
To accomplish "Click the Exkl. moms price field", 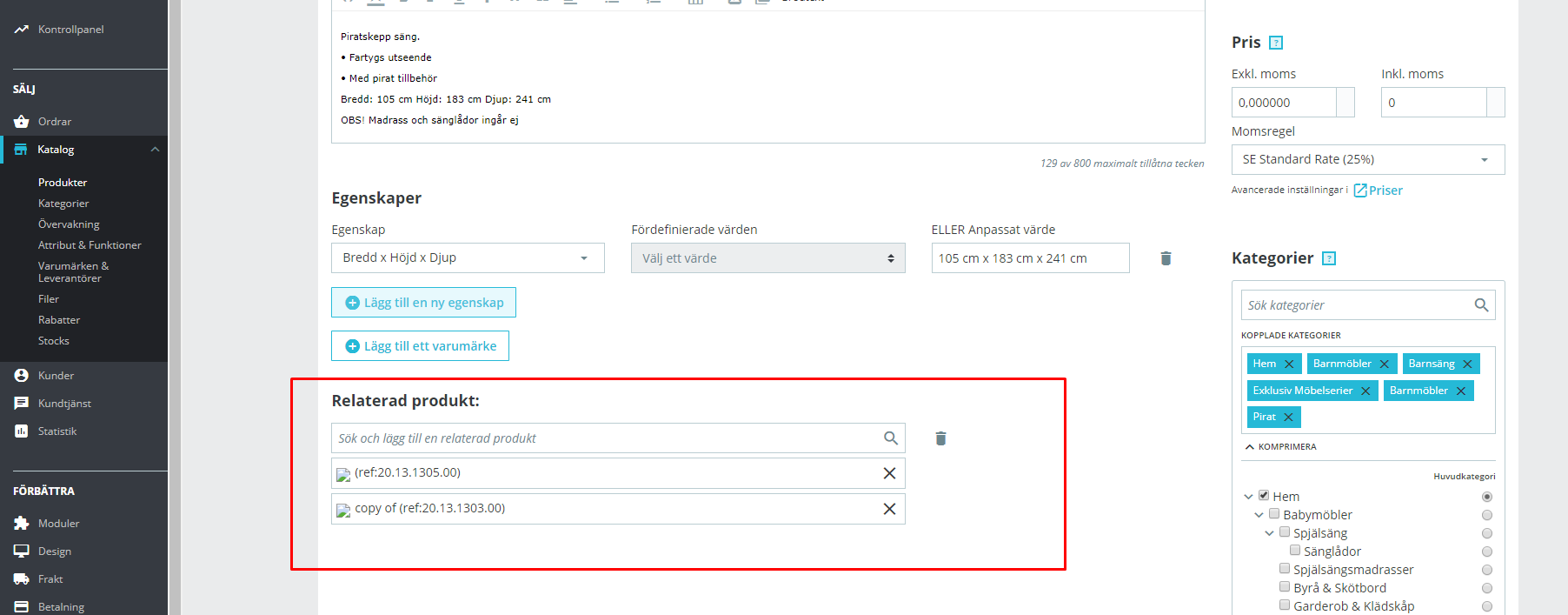I will (1284, 103).
